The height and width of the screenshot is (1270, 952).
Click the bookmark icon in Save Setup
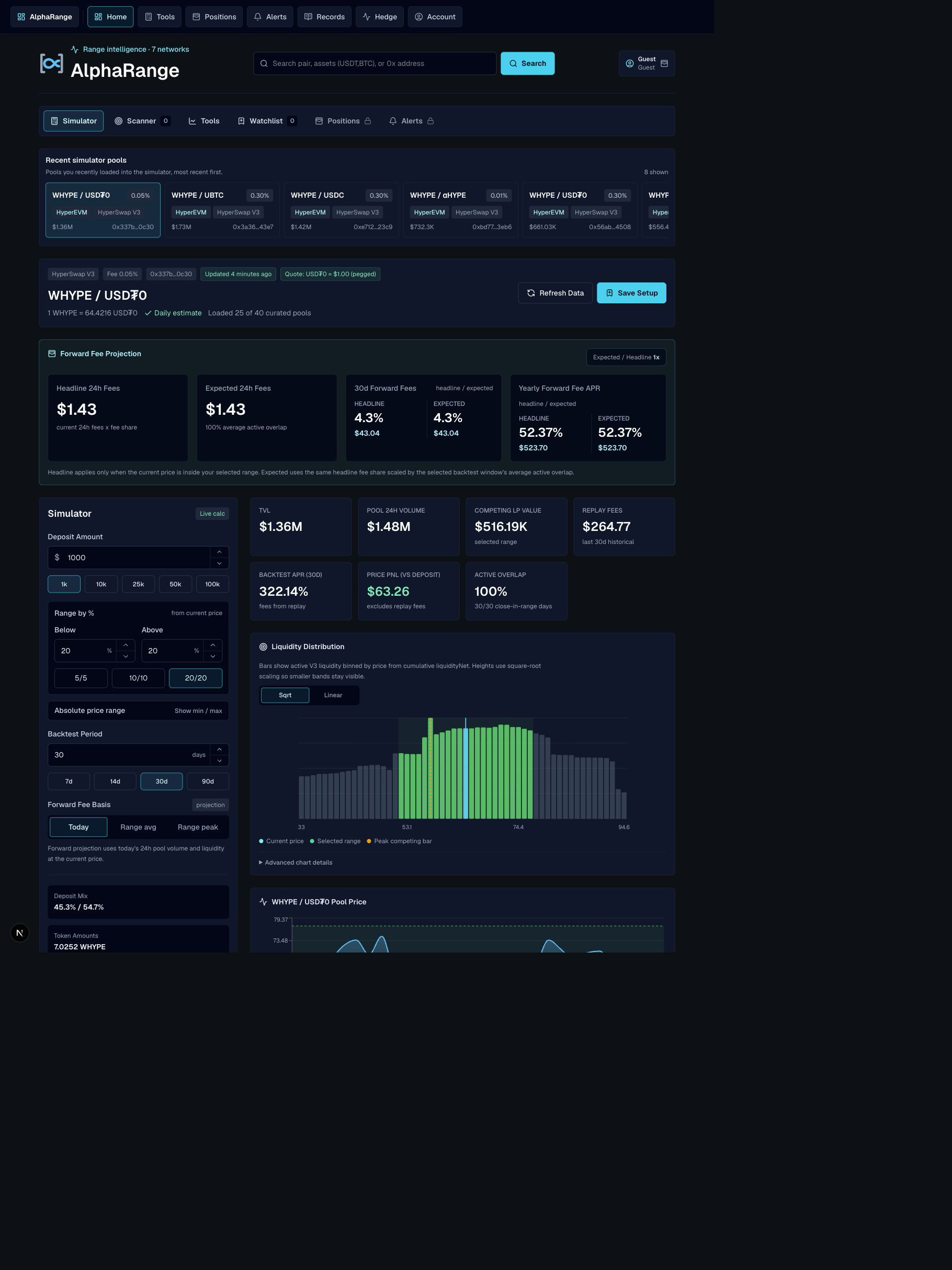pyautogui.click(x=609, y=293)
